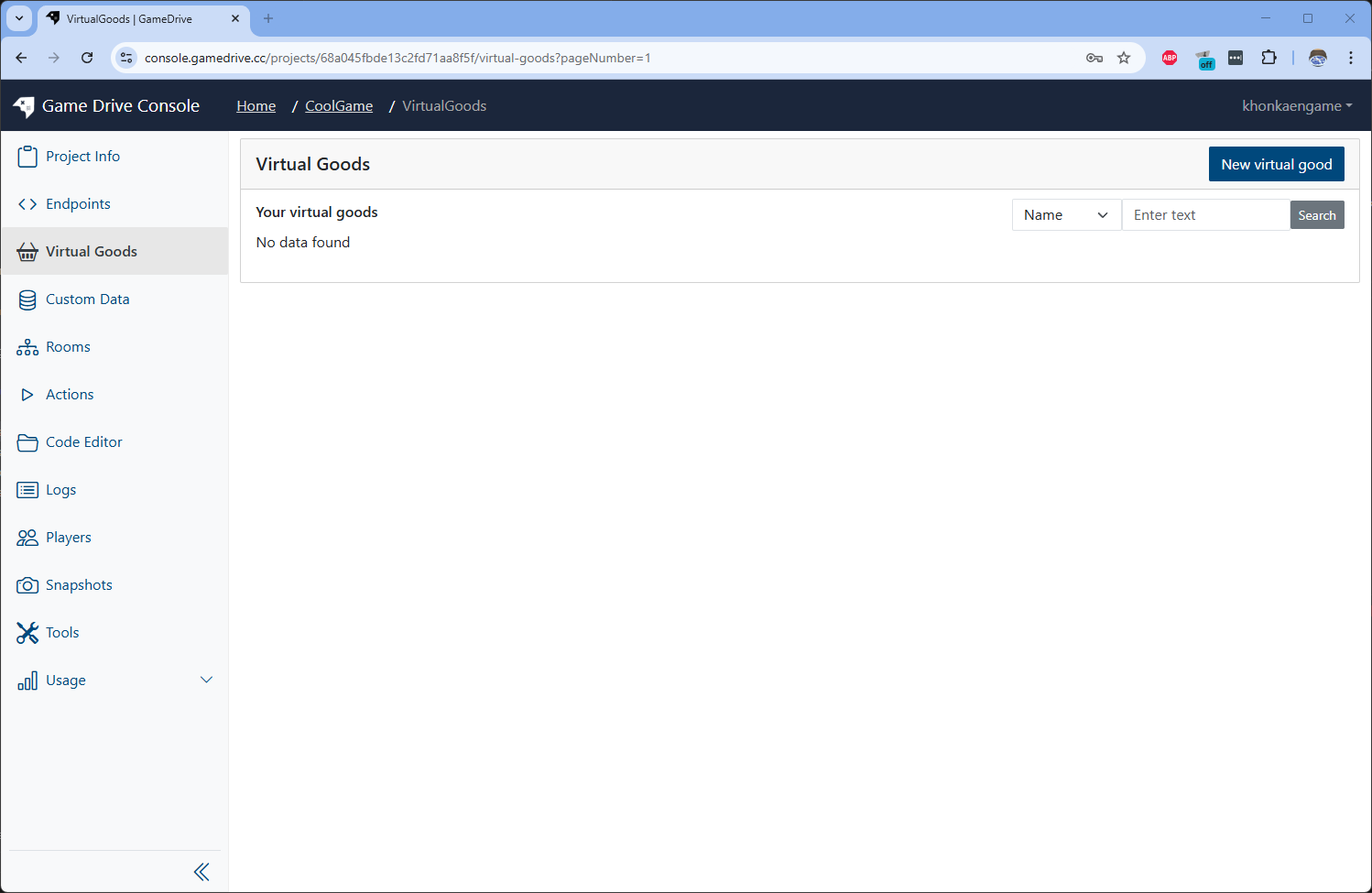The image size is (1372, 893).
Task: Expand the Usage submenu chevron
Action: pyautogui.click(x=206, y=680)
